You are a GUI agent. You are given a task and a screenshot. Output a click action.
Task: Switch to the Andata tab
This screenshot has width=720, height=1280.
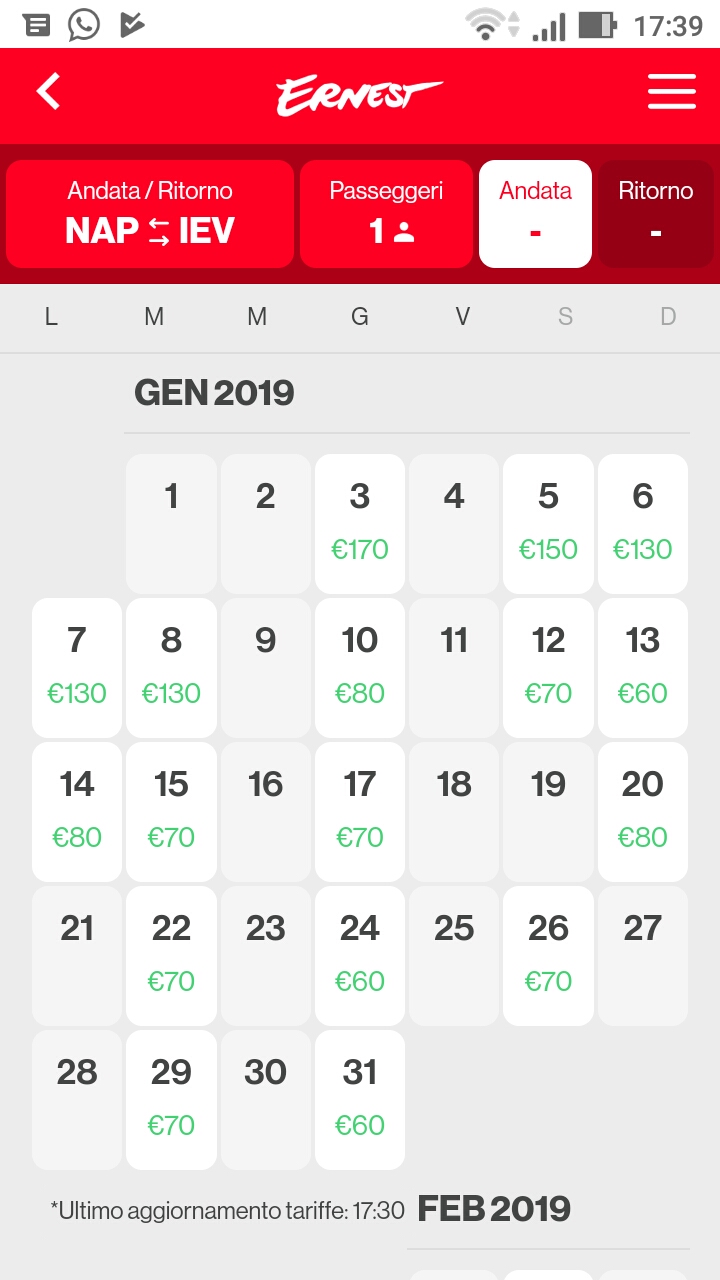click(535, 213)
